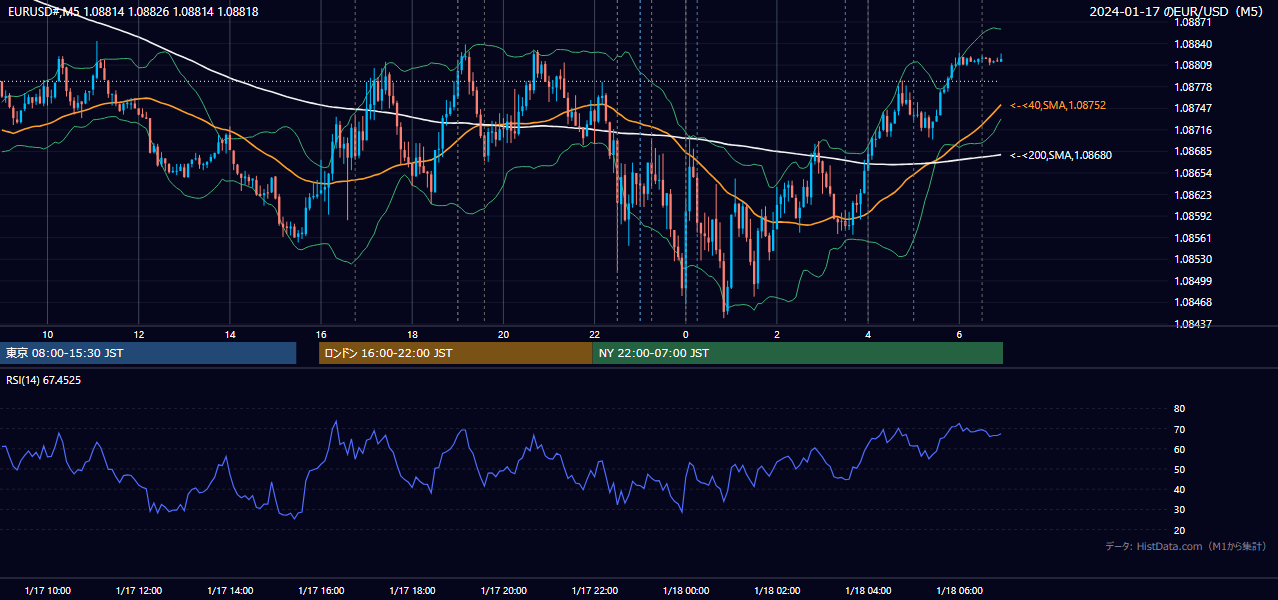Click hour label 22 under price chart
The width and height of the screenshot is (1278, 600).
click(x=594, y=334)
